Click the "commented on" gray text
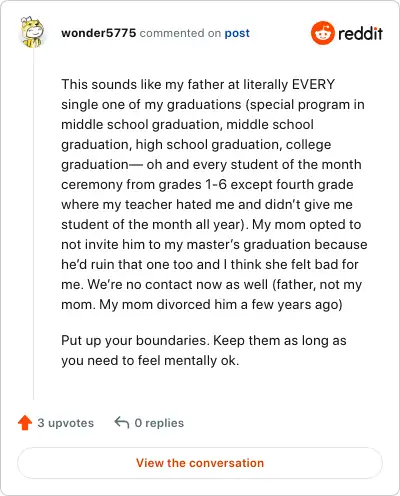Image resolution: width=400 pixels, height=496 pixels. [180, 33]
